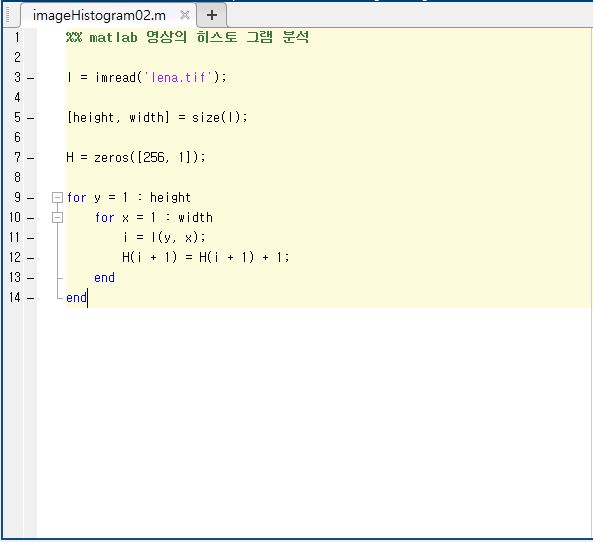
Task: Open a new editor tab with plus
Action: pyautogui.click(x=212, y=15)
